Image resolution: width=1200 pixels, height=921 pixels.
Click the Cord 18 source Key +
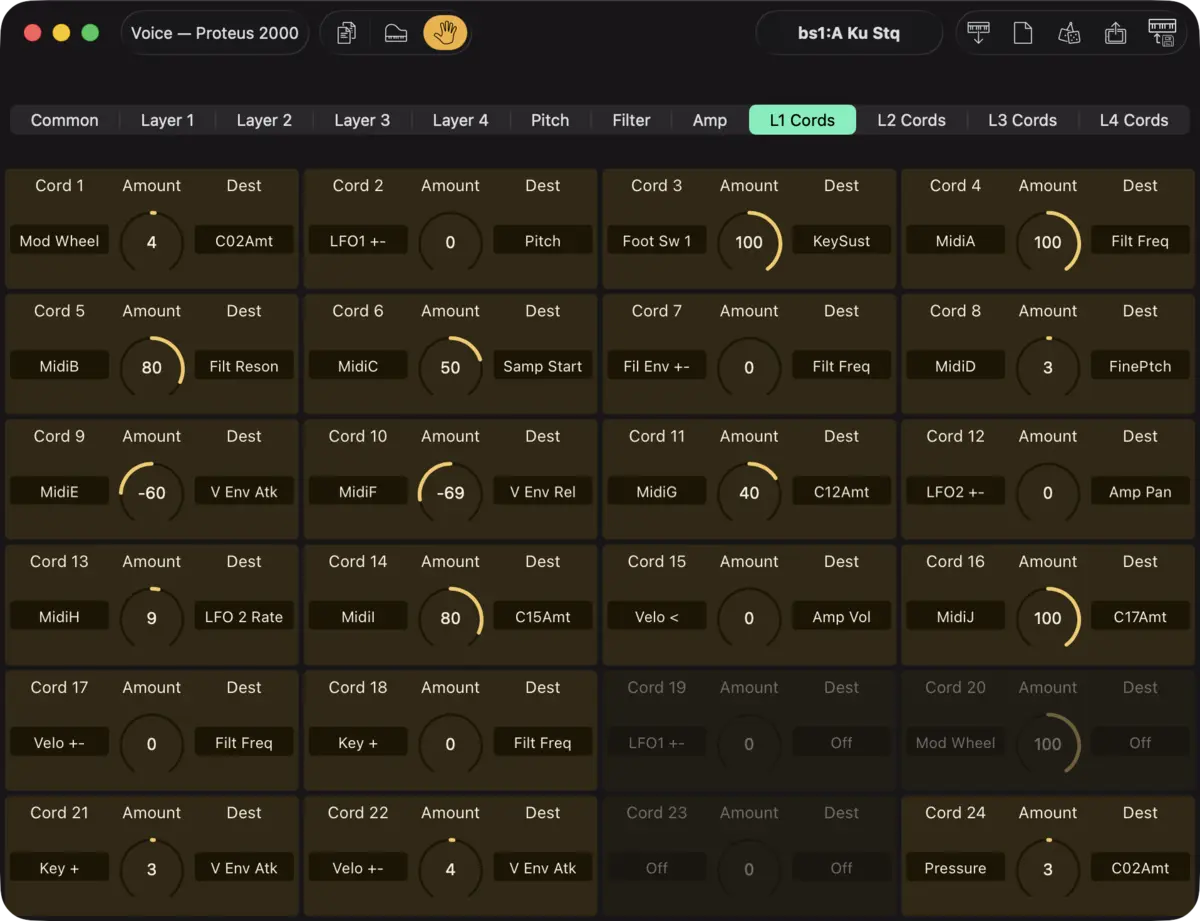[x=358, y=743]
